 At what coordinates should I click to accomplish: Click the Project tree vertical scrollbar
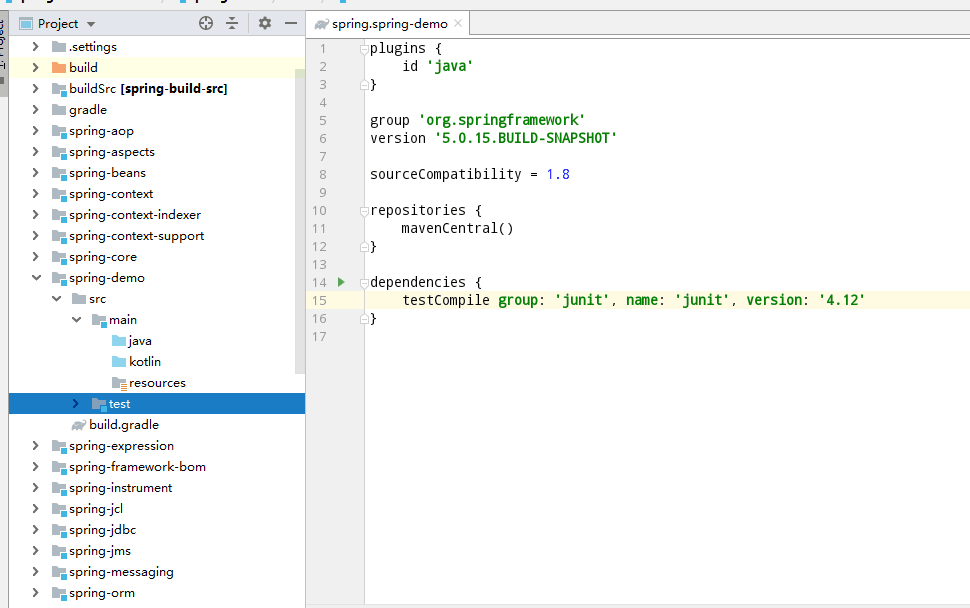[x=300, y=223]
